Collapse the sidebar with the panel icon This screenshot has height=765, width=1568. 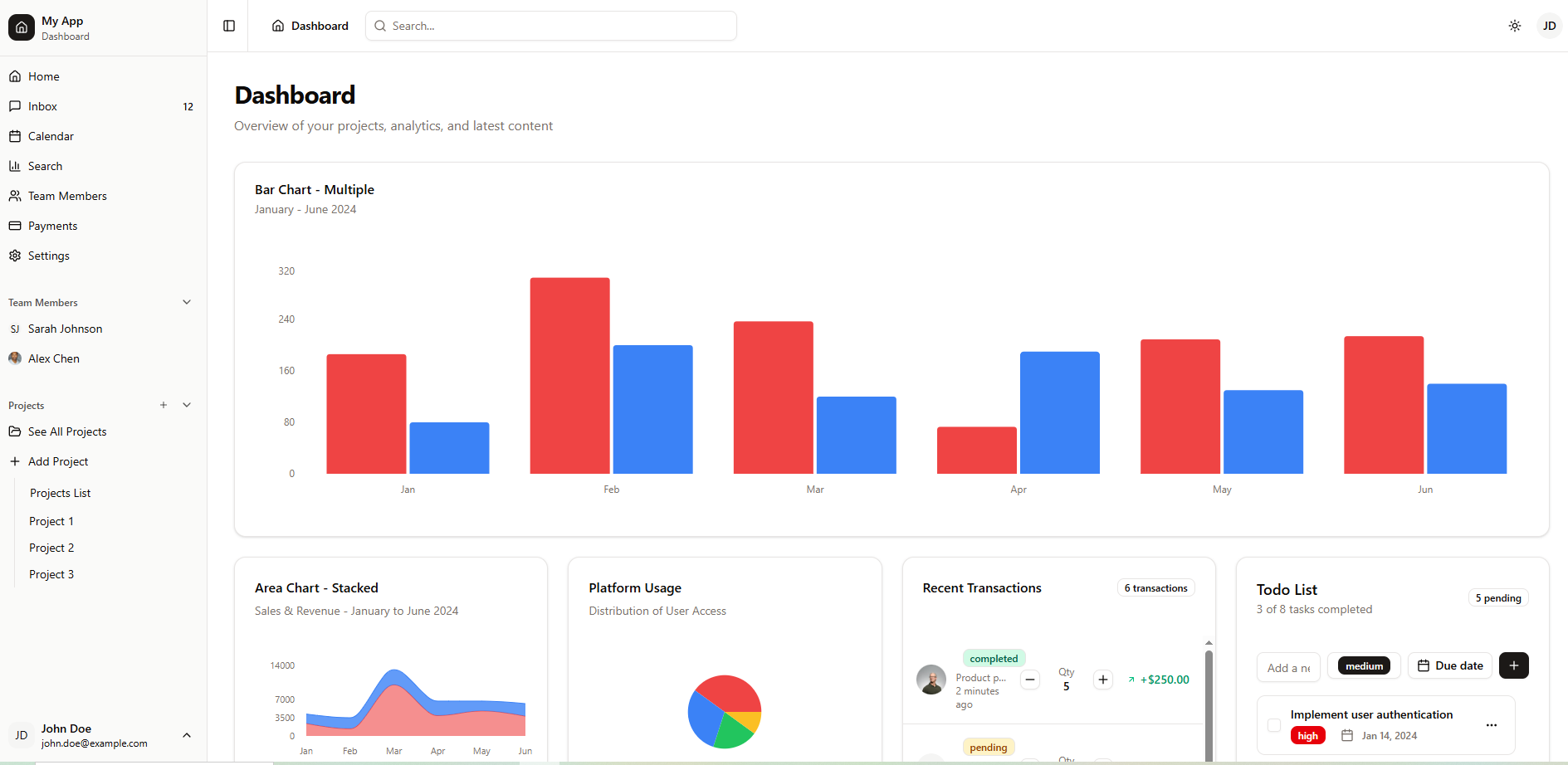coord(229,26)
